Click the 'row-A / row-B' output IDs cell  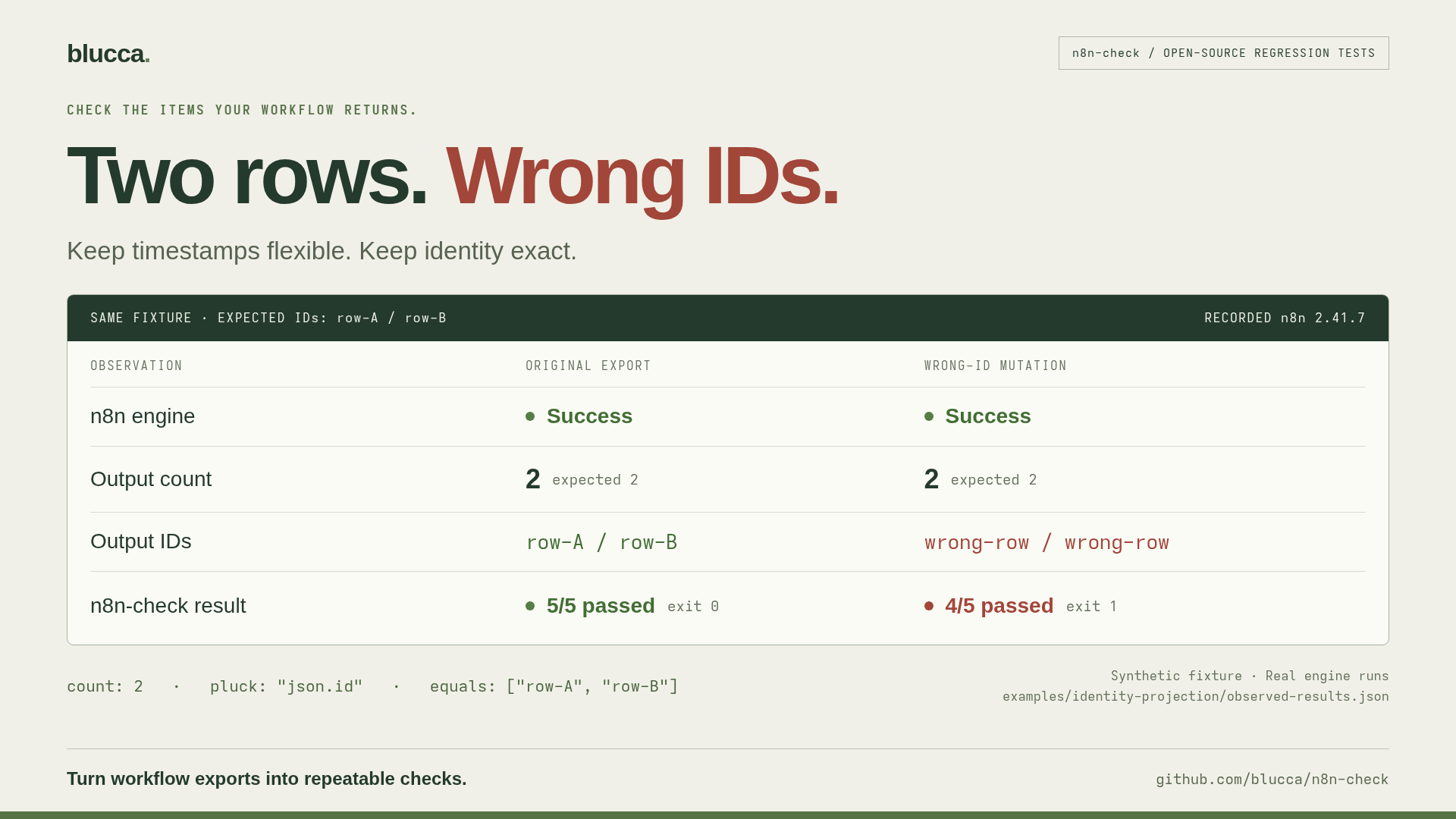coord(601,542)
